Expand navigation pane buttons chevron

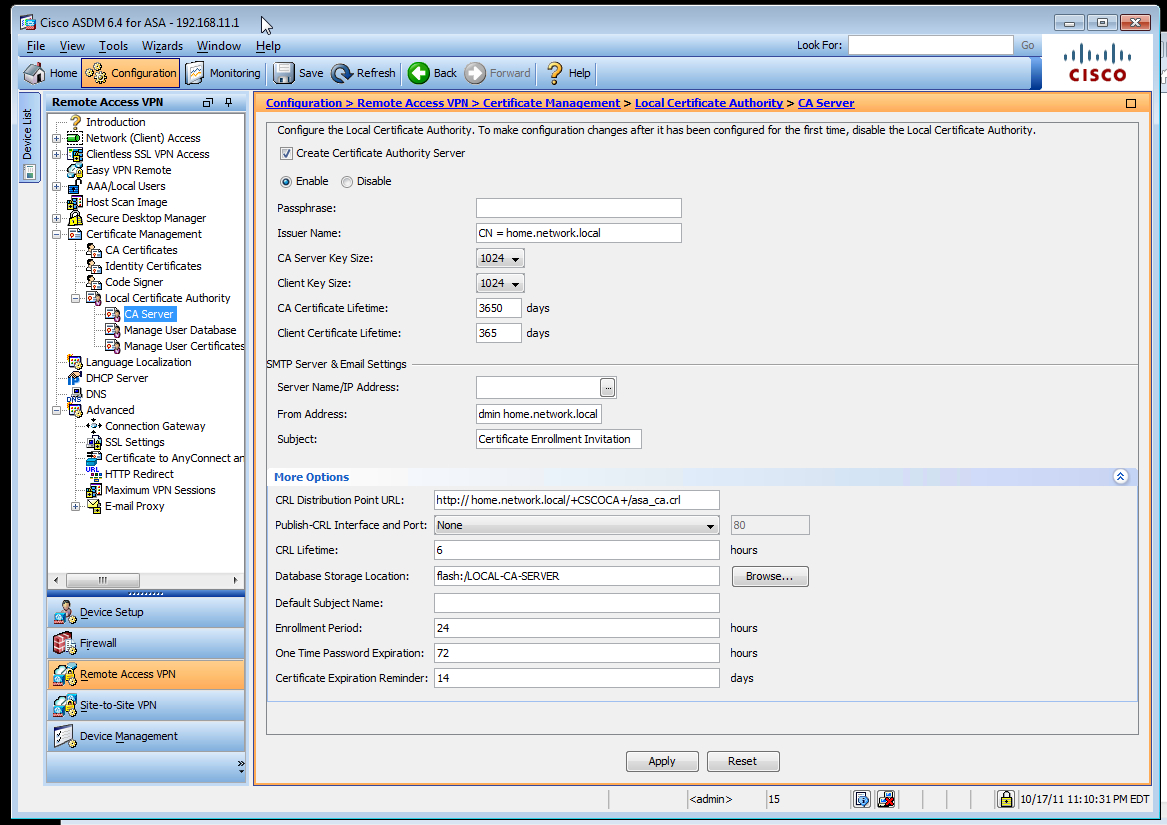(x=240, y=766)
